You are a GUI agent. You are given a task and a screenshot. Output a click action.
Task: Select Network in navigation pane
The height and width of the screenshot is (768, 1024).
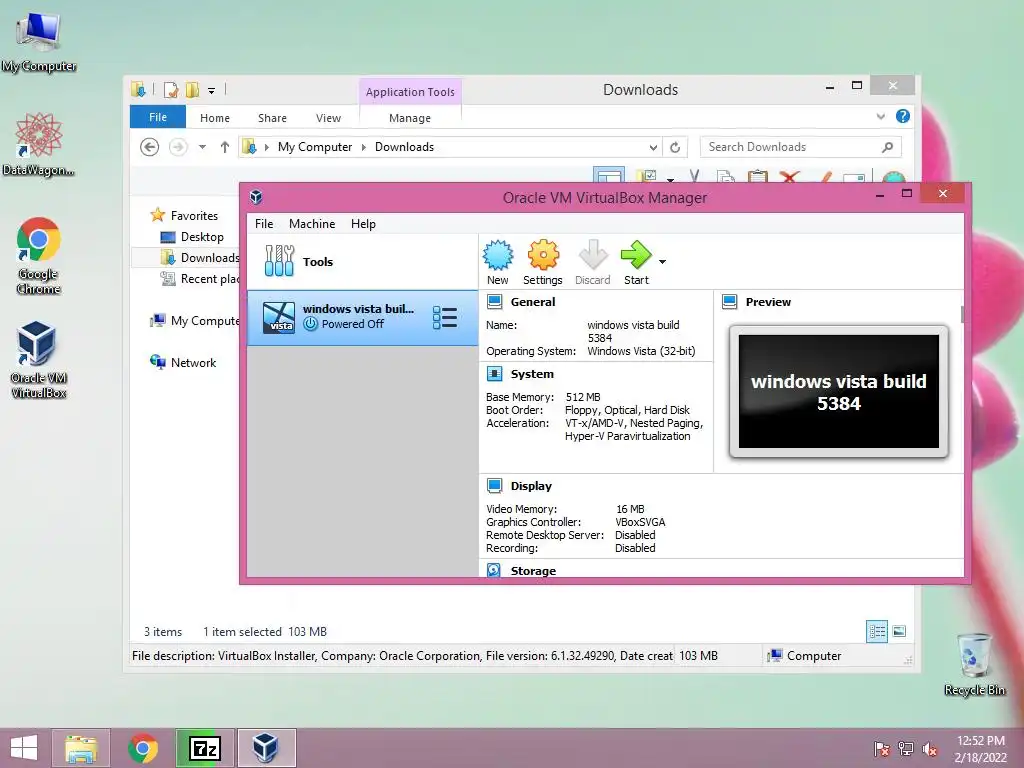pyautogui.click(x=193, y=362)
